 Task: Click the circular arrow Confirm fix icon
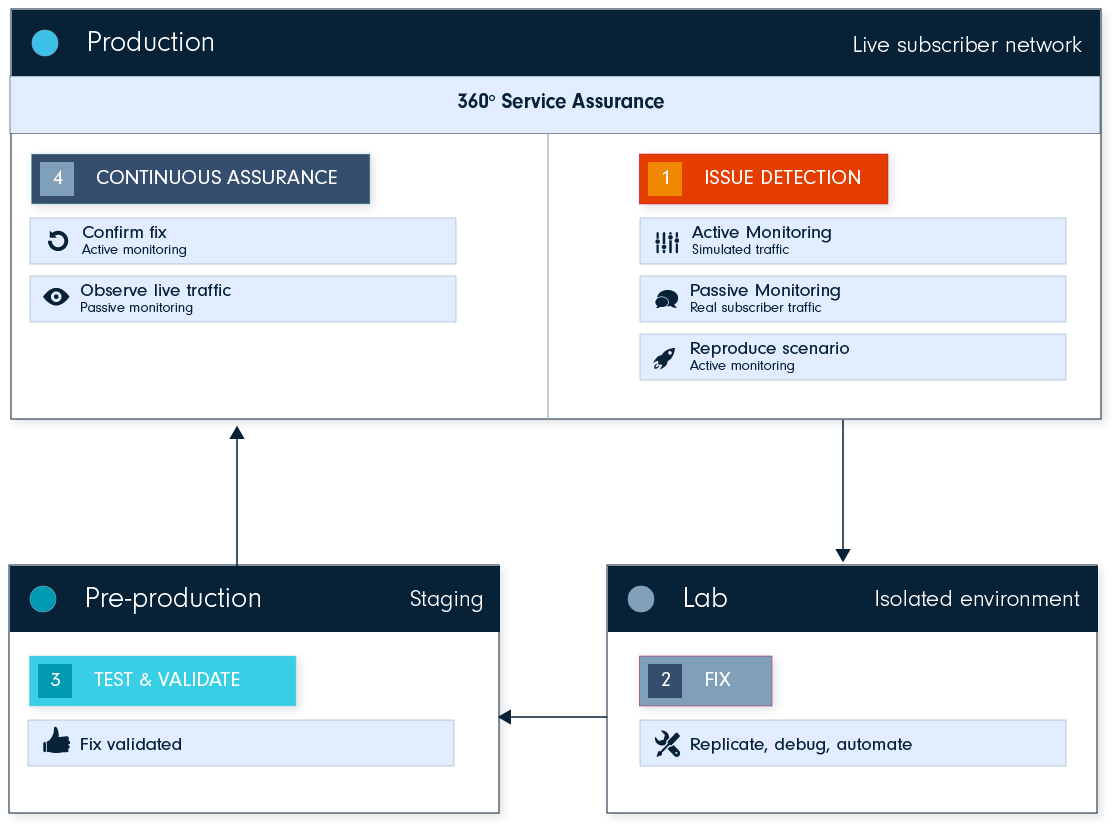click(58, 241)
